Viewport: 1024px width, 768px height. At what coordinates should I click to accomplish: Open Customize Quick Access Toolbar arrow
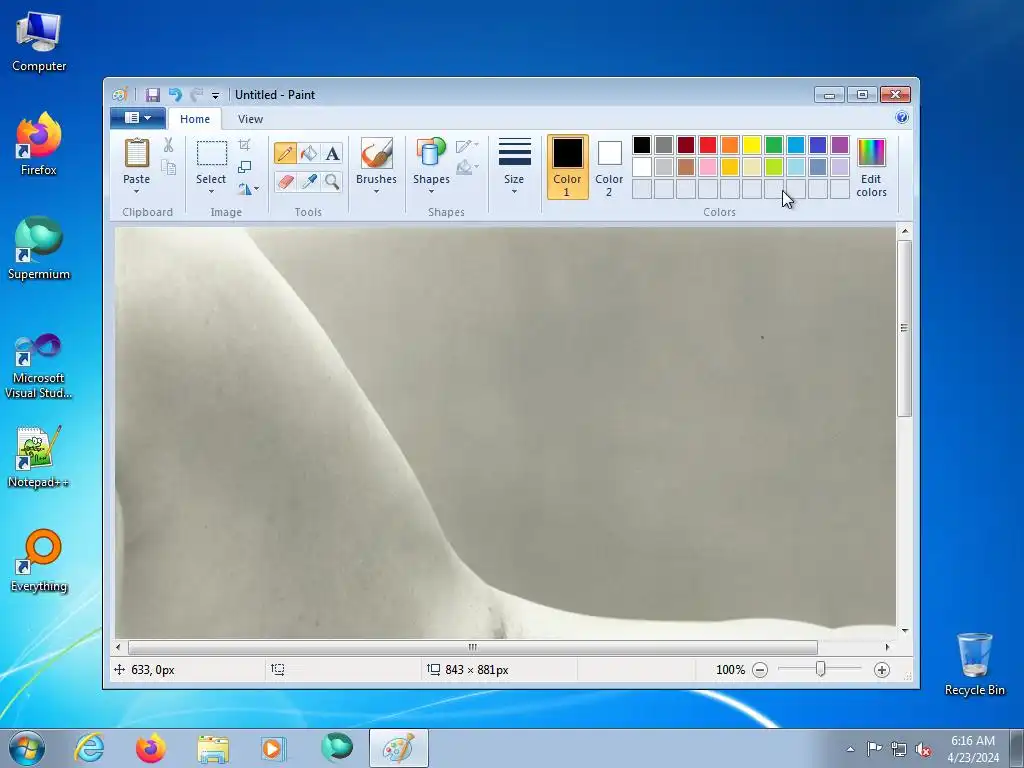coord(216,95)
